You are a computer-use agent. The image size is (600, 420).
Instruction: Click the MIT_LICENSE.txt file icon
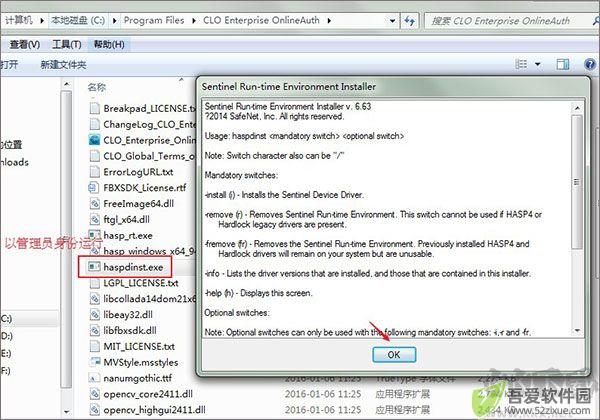pyautogui.click(x=94, y=347)
